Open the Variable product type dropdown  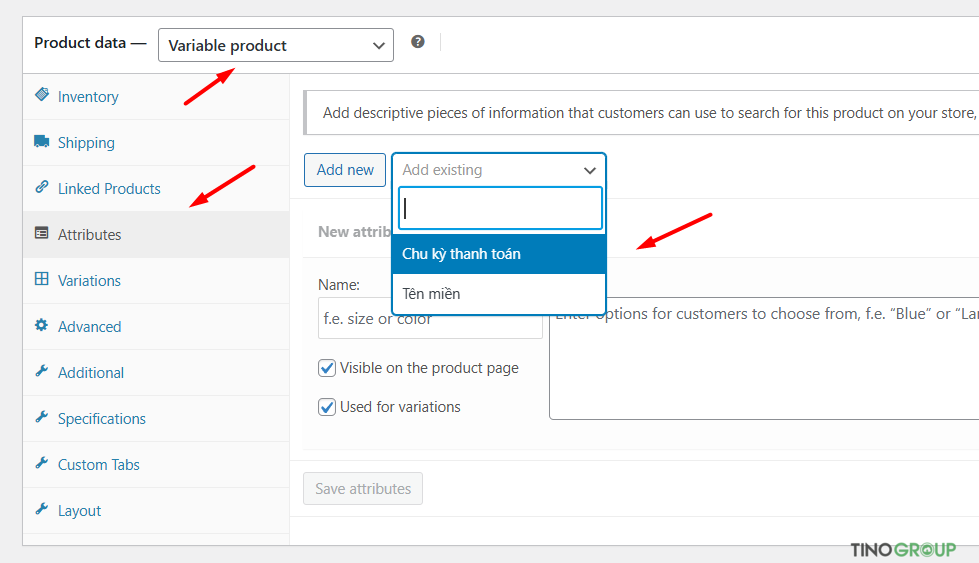[x=276, y=45]
